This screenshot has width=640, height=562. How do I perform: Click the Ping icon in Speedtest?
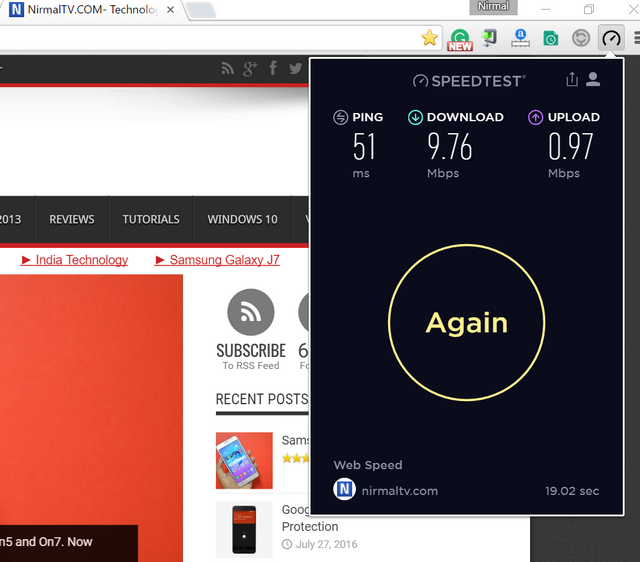[x=340, y=118]
